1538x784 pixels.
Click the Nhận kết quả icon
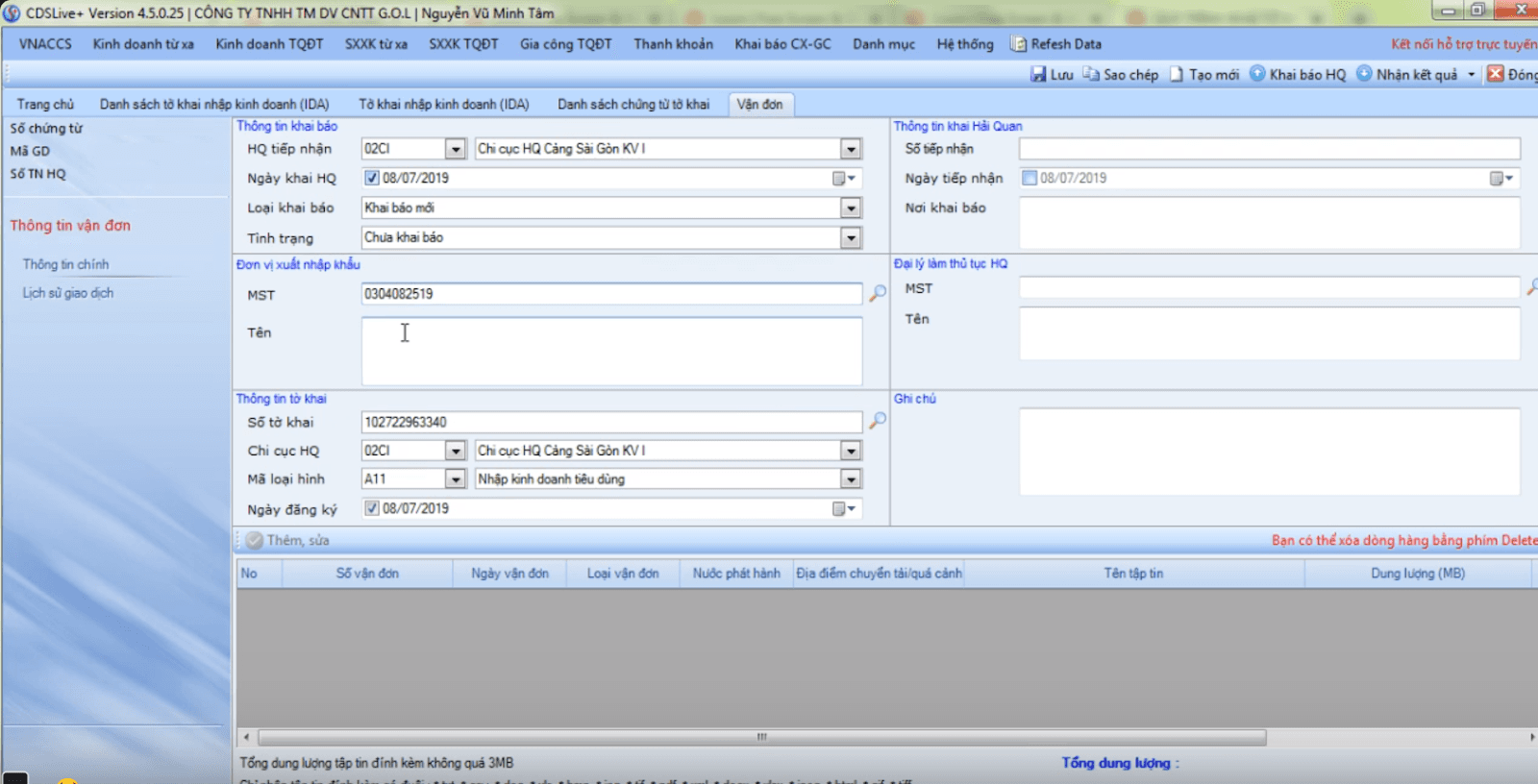tap(1364, 74)
